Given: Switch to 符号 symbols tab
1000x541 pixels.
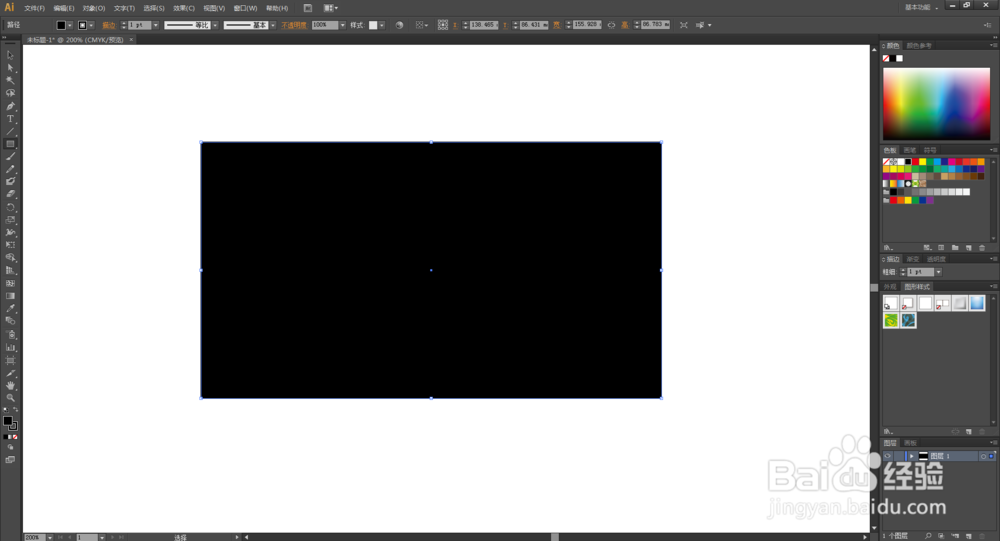Looking at the screenshot, I should [x=930, y=151].
